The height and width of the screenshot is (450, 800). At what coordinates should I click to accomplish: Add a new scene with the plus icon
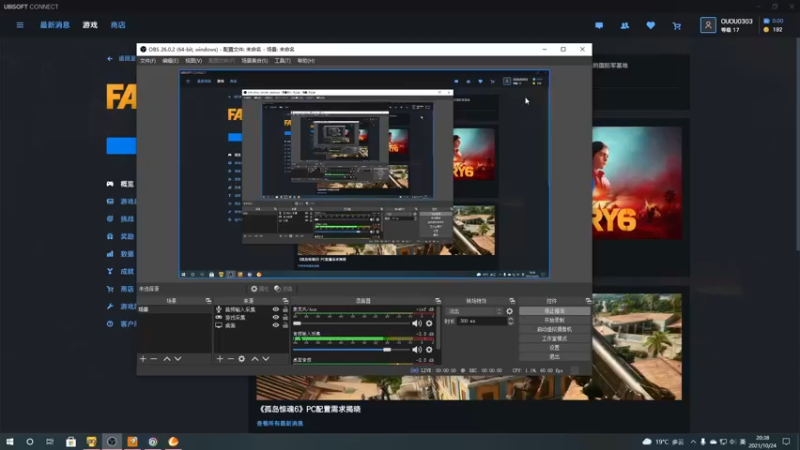[x=143, y=359]
